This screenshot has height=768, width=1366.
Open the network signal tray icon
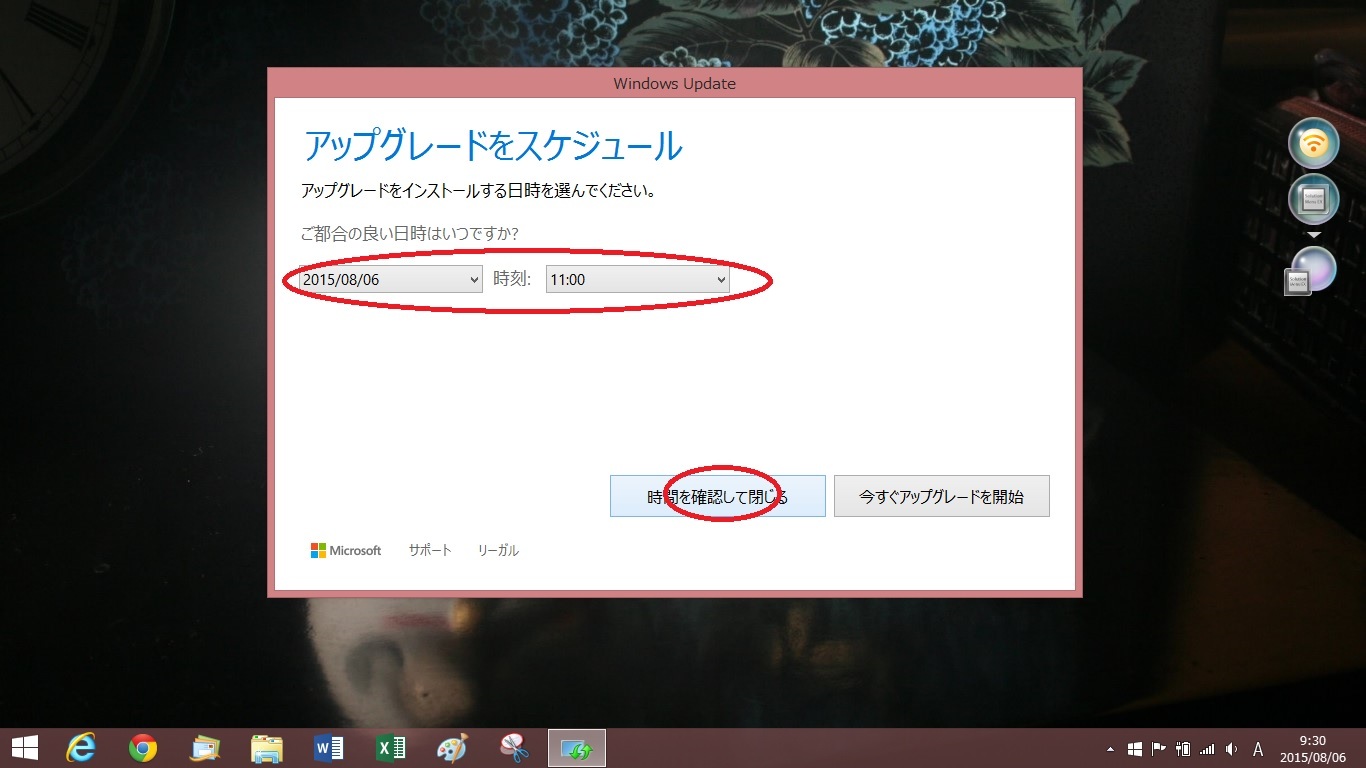coord(1207,749)
